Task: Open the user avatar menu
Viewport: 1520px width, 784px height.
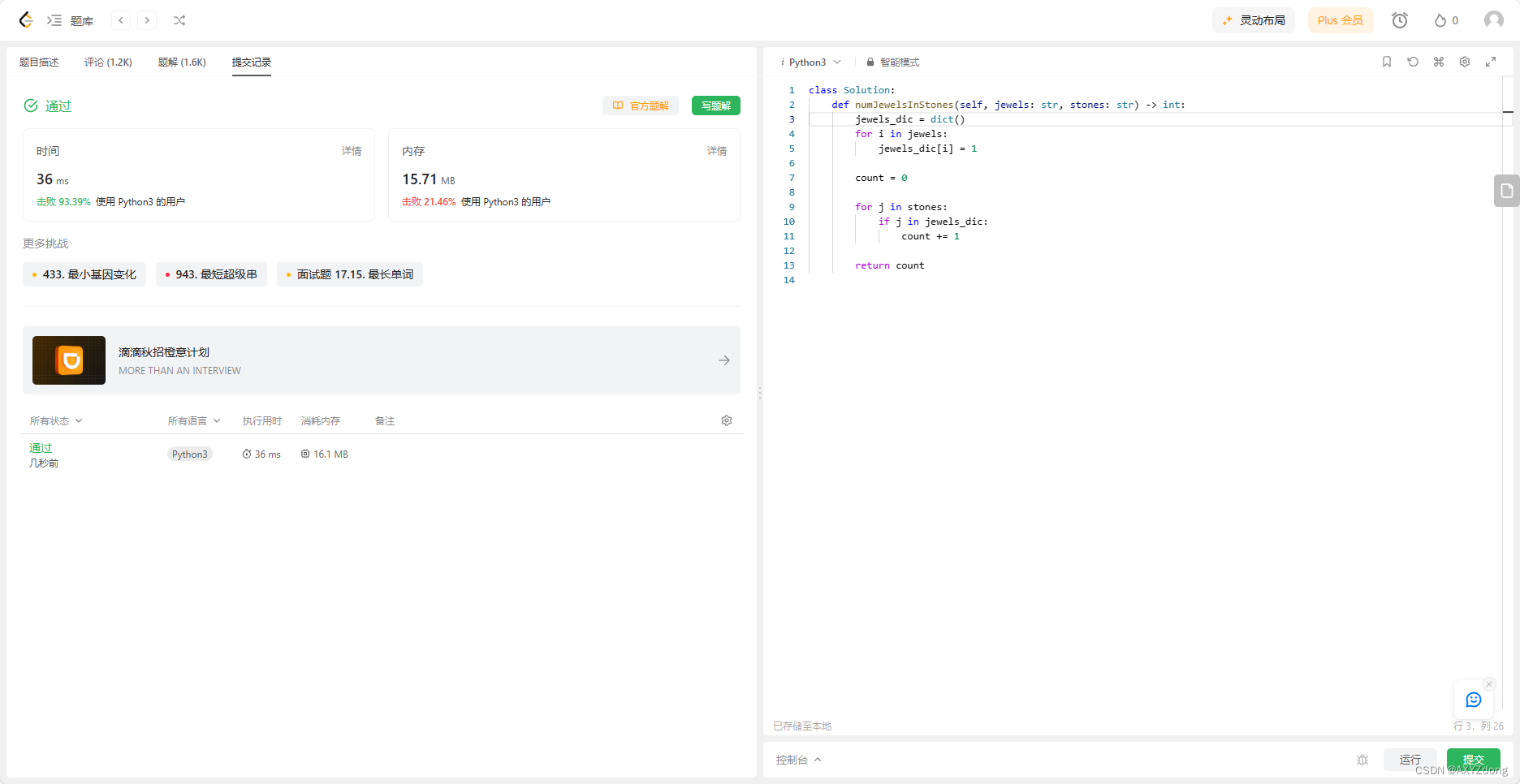Action: coord(1494,20)
